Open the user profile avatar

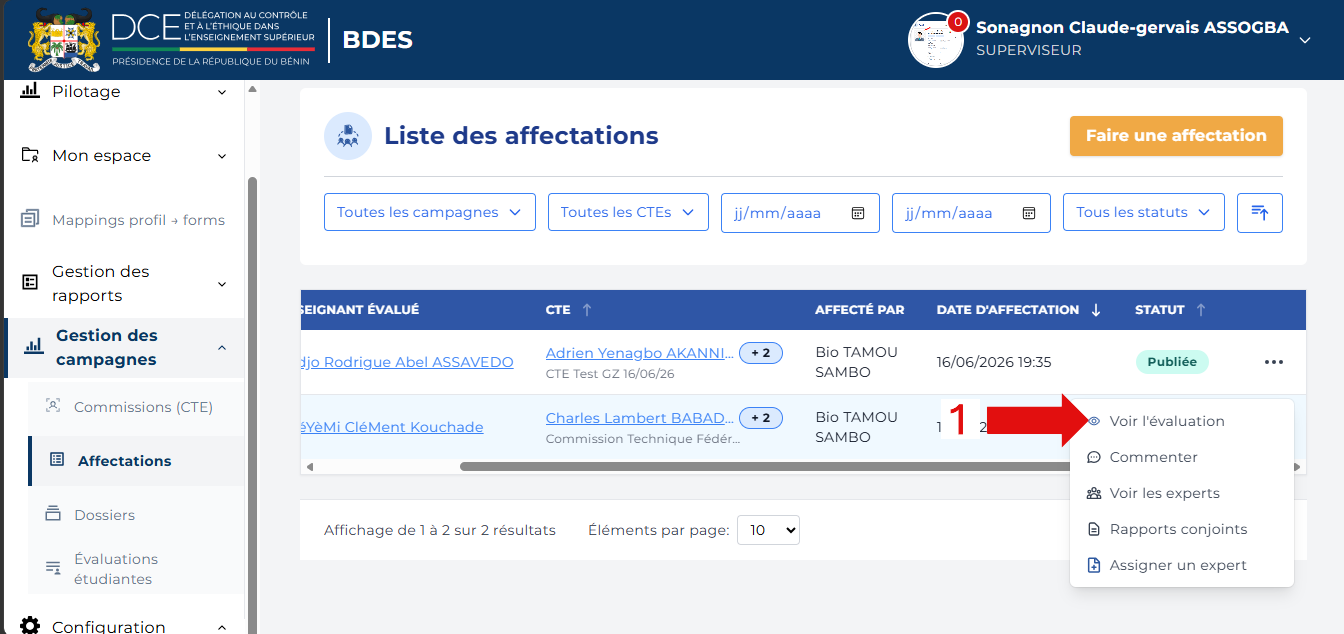coord(935,41)
